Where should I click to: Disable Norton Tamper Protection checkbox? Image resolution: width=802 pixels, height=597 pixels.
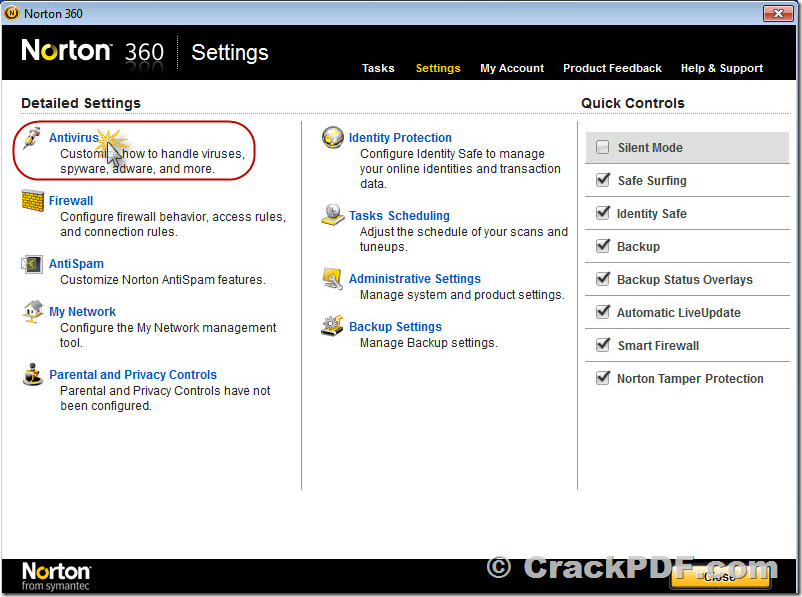pos(603,378)
